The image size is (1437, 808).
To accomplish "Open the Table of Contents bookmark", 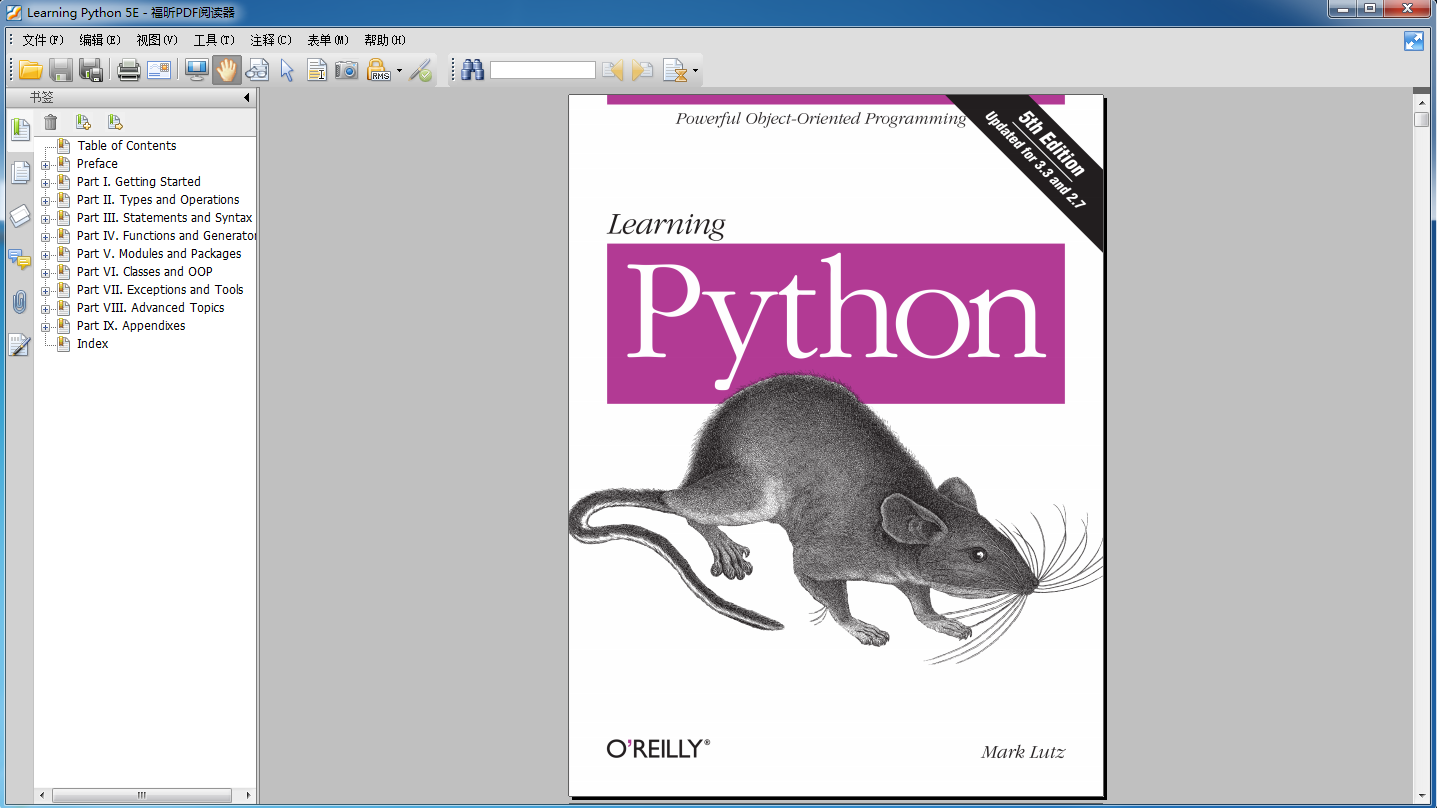I will point(125,145).
